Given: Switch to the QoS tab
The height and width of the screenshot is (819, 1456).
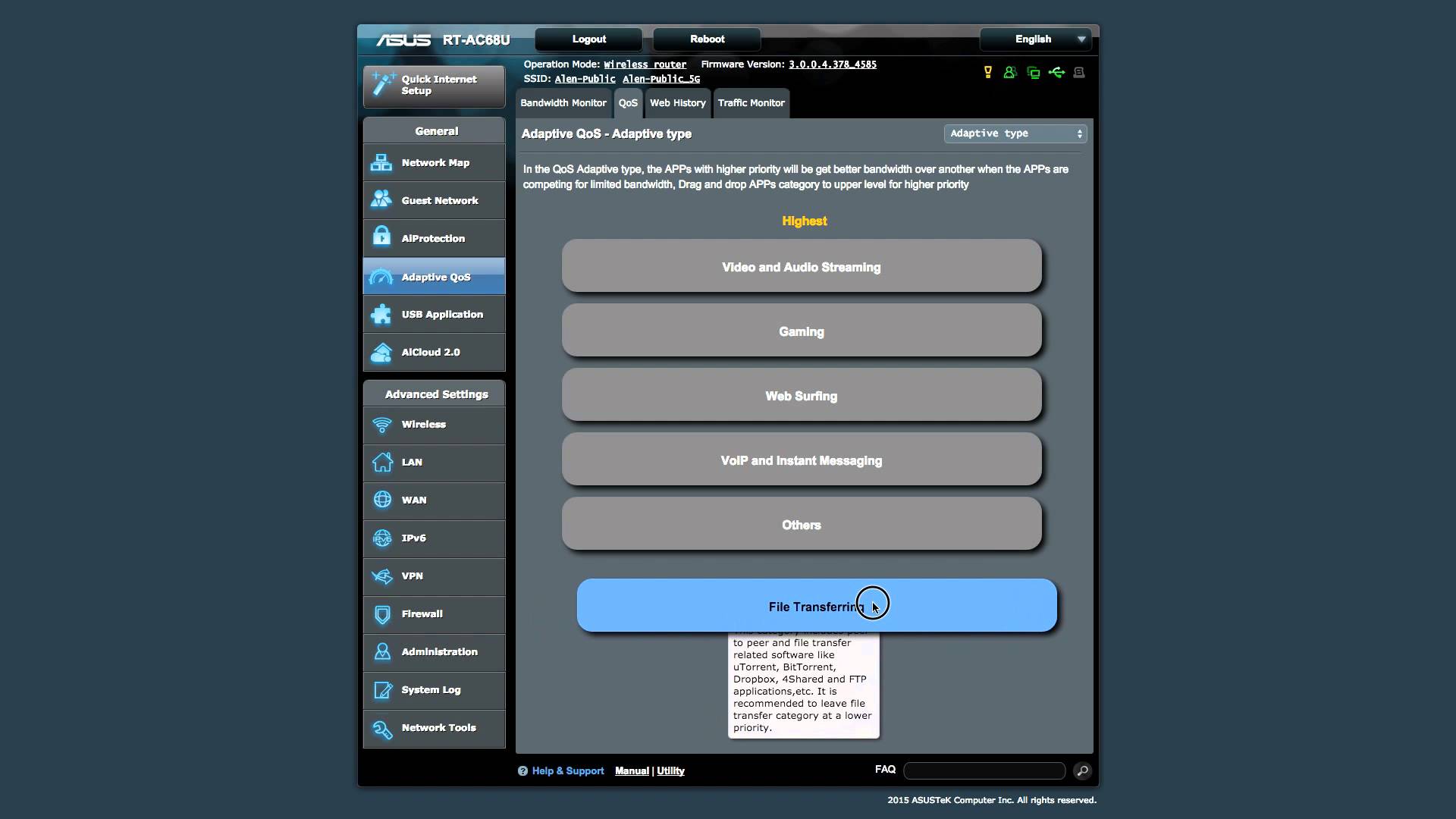Looking at the screenshot, I should [x=627, y=102].
